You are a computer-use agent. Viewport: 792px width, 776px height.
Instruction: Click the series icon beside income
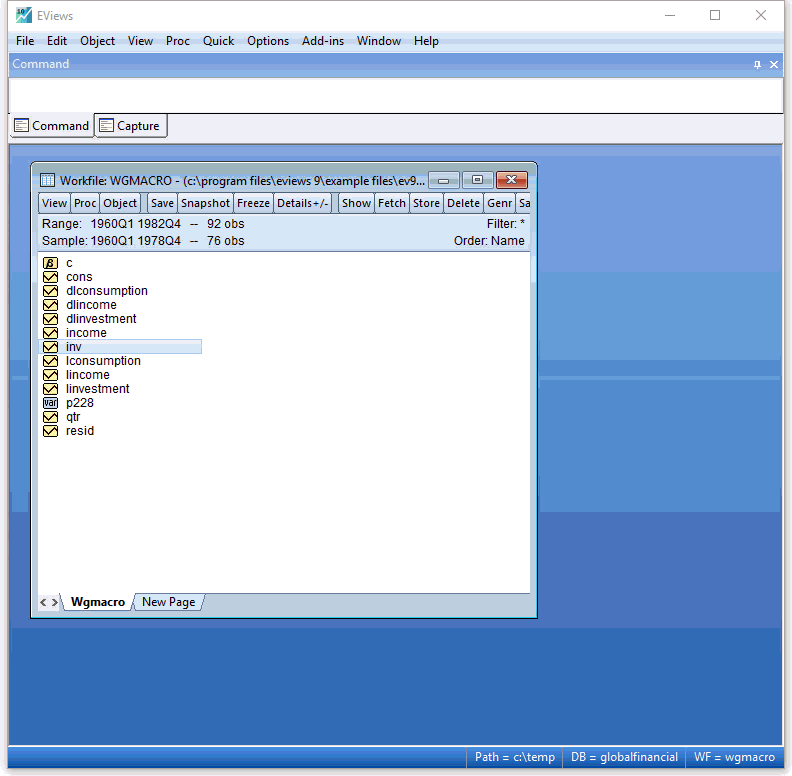[50, 333]
